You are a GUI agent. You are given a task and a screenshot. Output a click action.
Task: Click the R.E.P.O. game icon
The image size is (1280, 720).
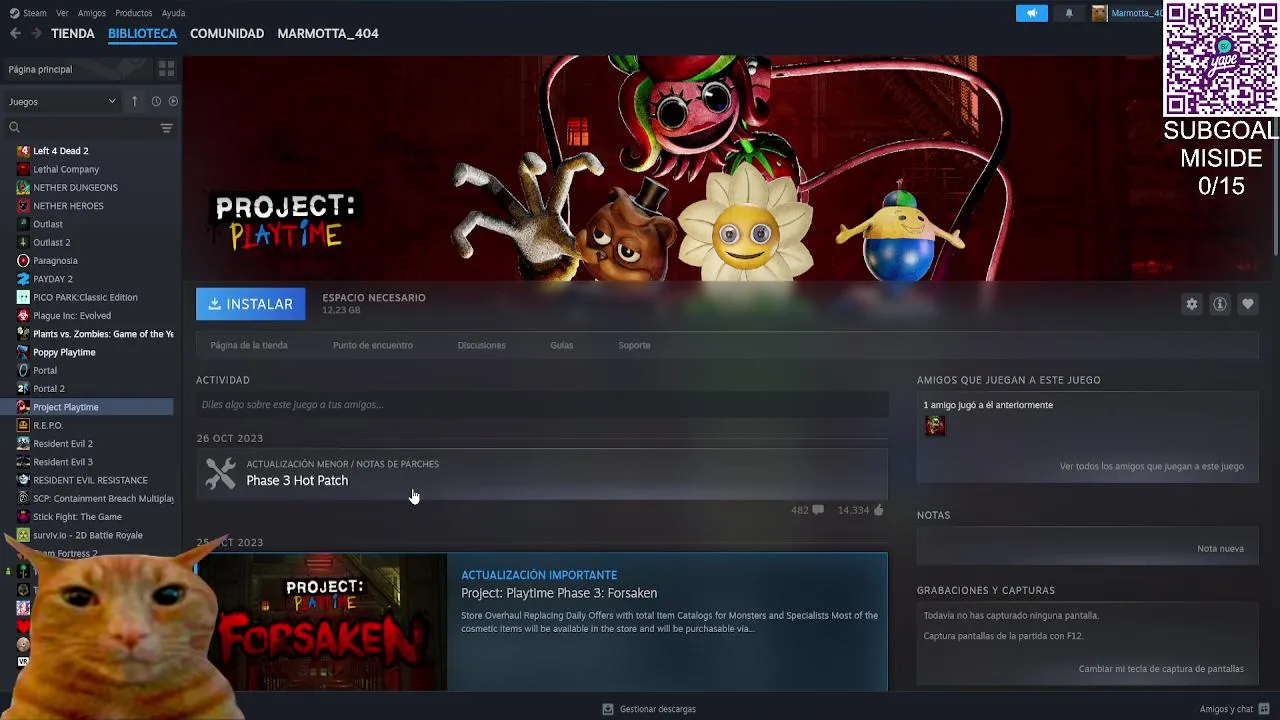click(23, 425)
